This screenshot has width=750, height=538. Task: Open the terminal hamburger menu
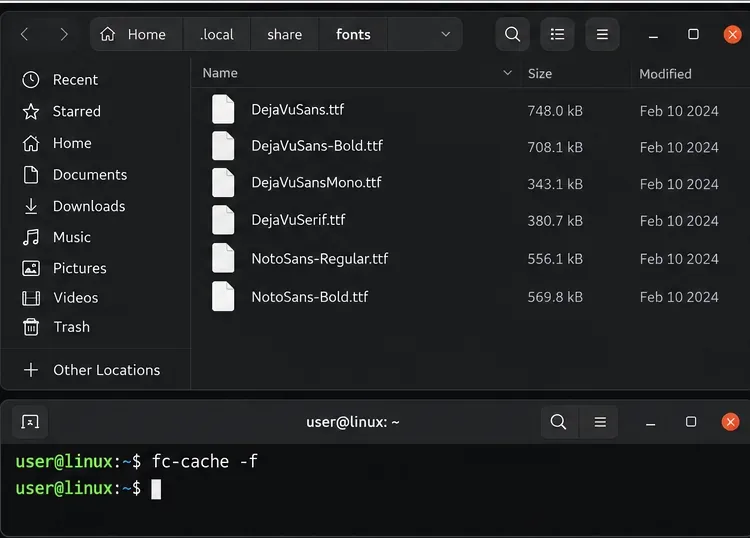[x=600, y=422]
